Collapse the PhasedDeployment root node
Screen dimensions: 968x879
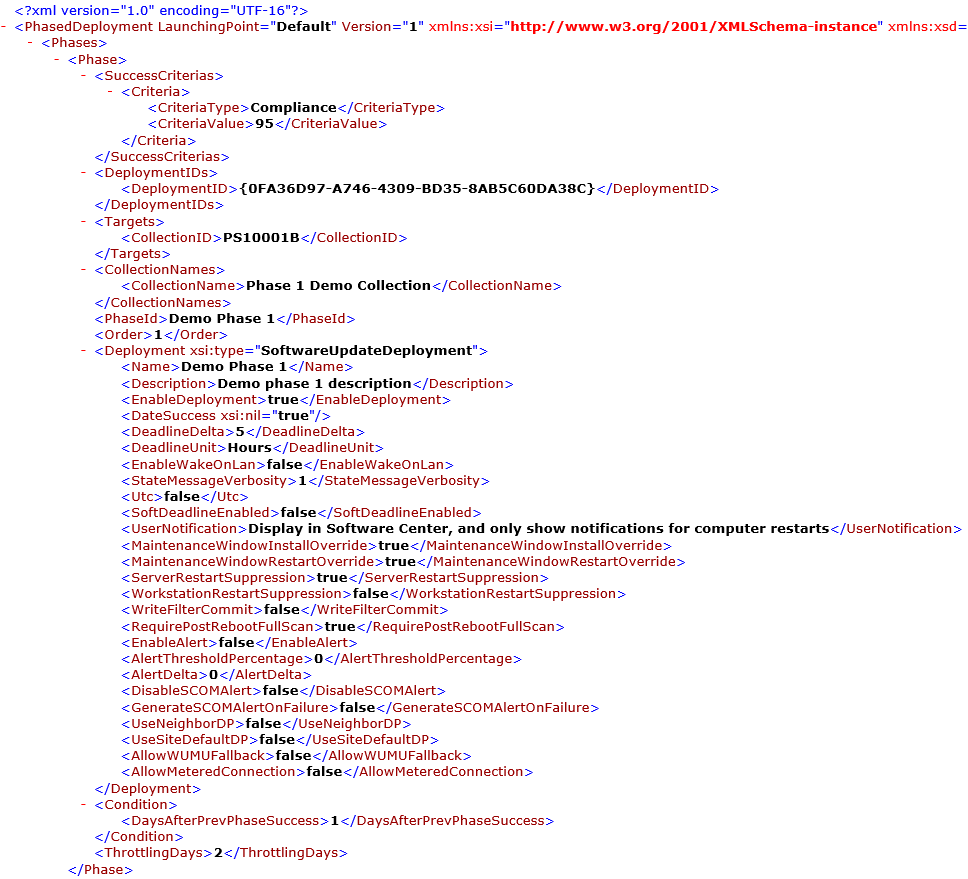coord(4,27)
